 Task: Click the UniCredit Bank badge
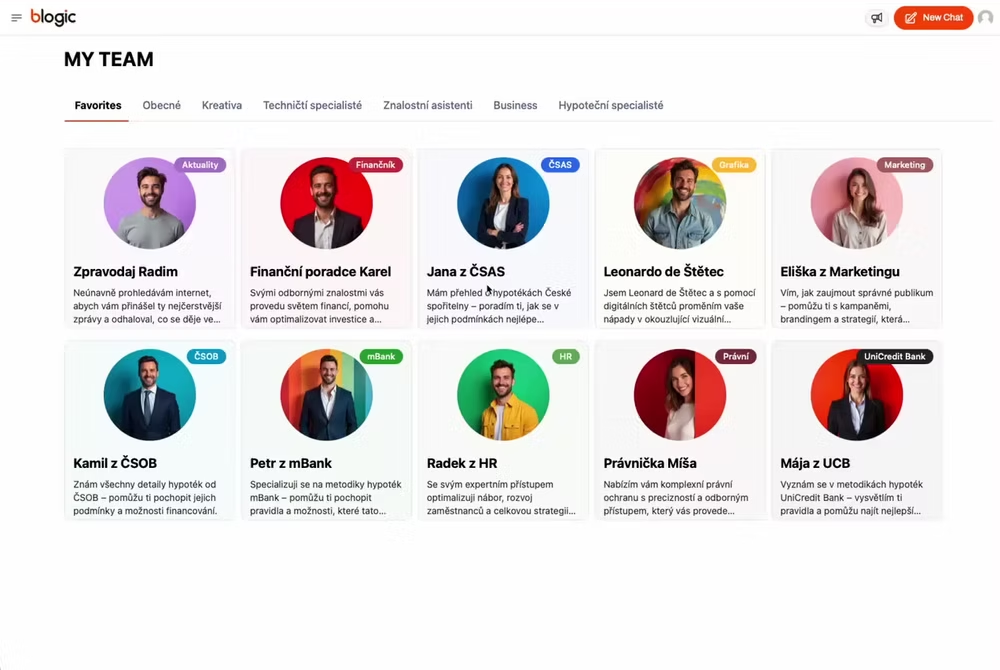click(x=895, y=356)
